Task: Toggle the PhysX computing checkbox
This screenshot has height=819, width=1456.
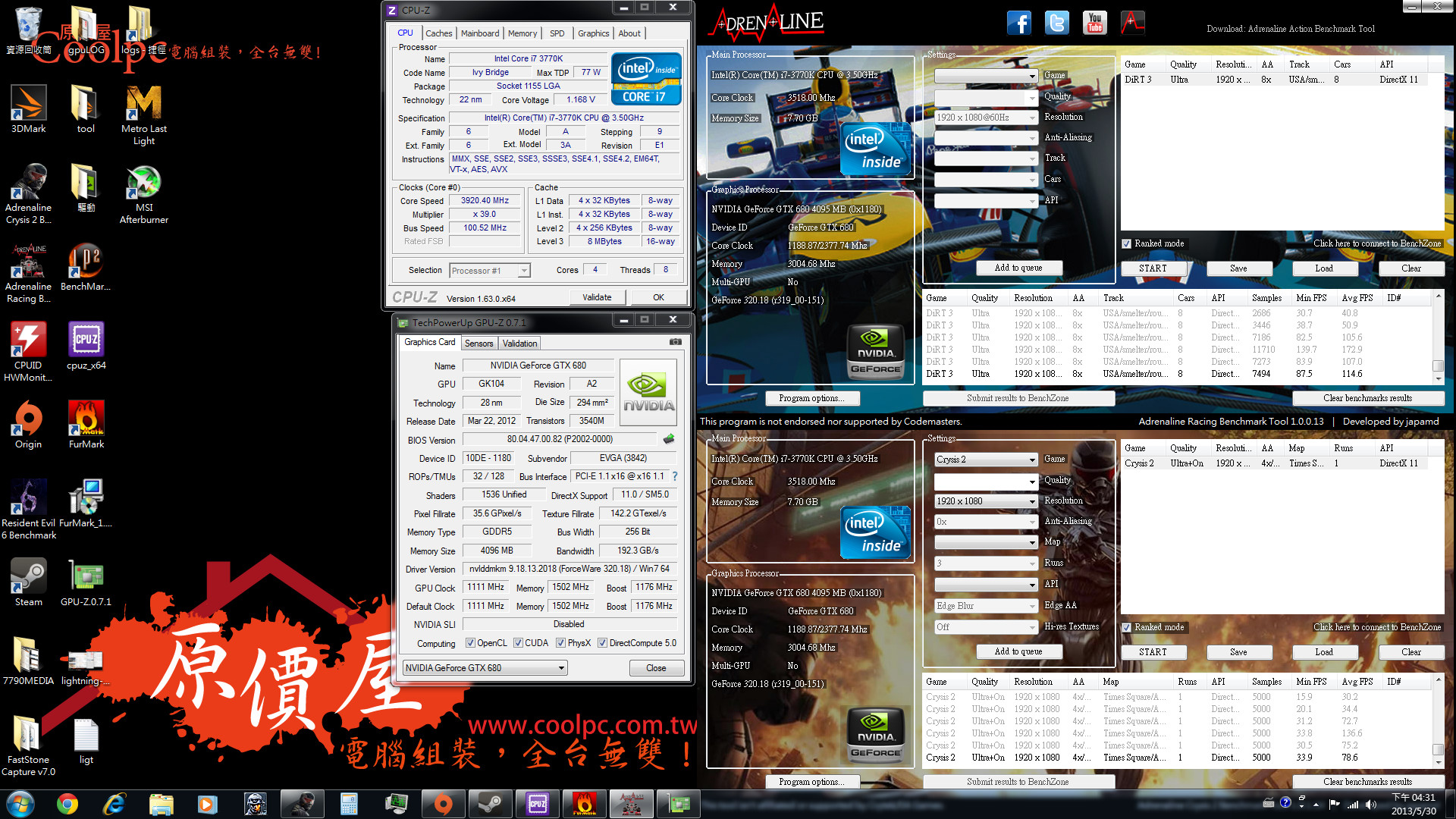Action: 560,643
